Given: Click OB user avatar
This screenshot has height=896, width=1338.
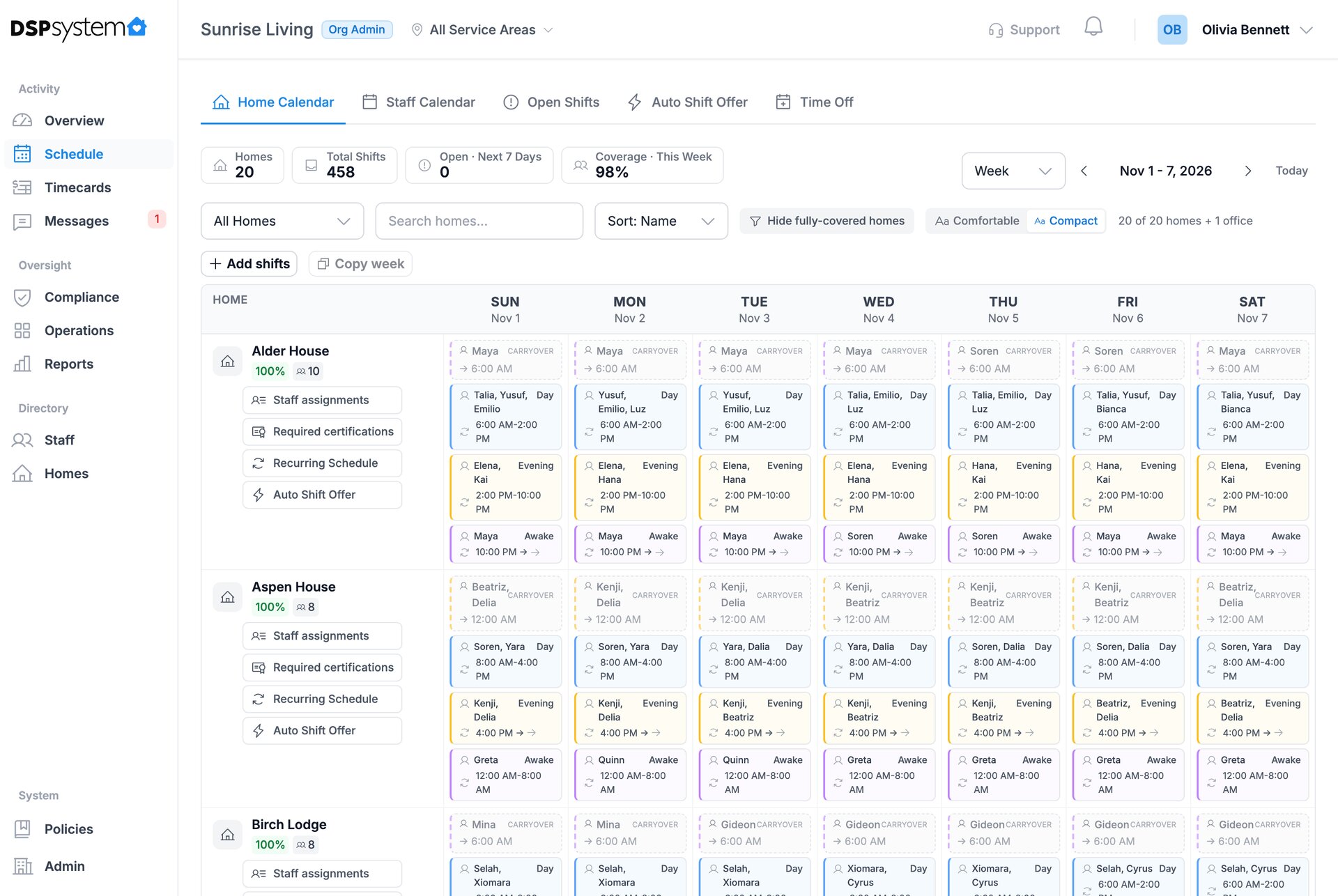Looking at the screenshot, I should (1172, 30).
